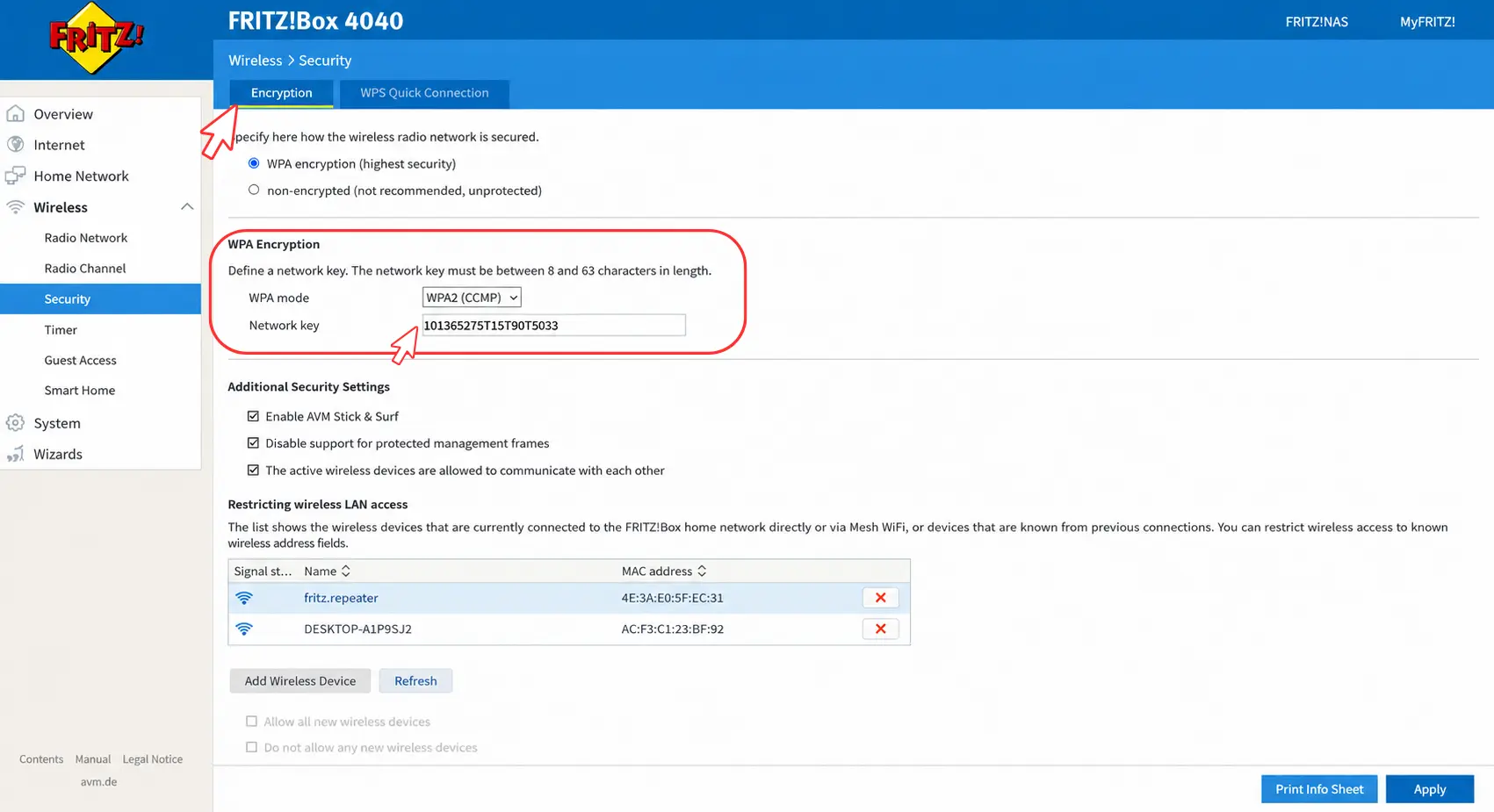Click MAC address 4E:3A:E0:5F:EC:31
The width and height of the screenshot is (1494, 812).
tap(673, 598)
